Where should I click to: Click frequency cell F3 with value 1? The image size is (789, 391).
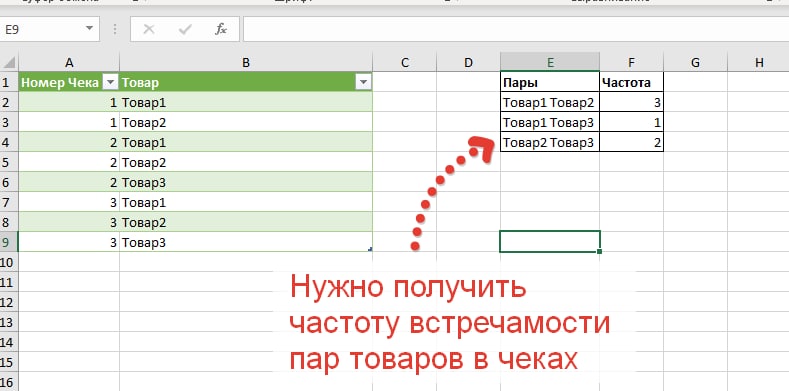click(632, 122)
